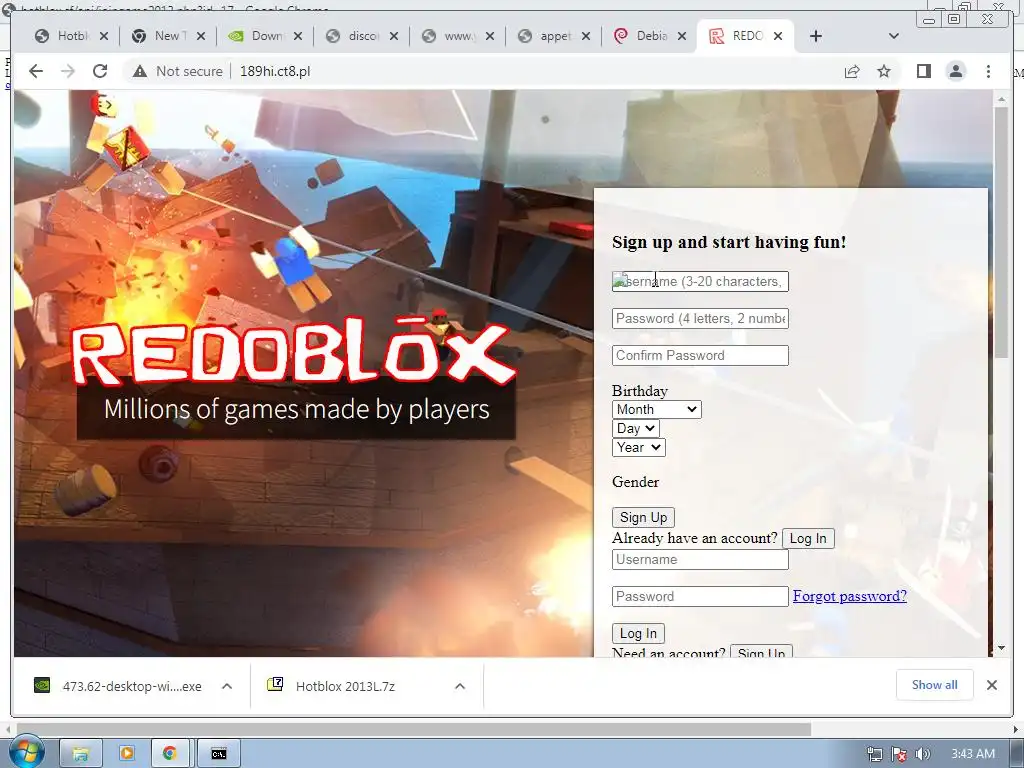The height and width of the screenshot is (768, 1024).
Task: Click the login Password field
Action: 700,596
